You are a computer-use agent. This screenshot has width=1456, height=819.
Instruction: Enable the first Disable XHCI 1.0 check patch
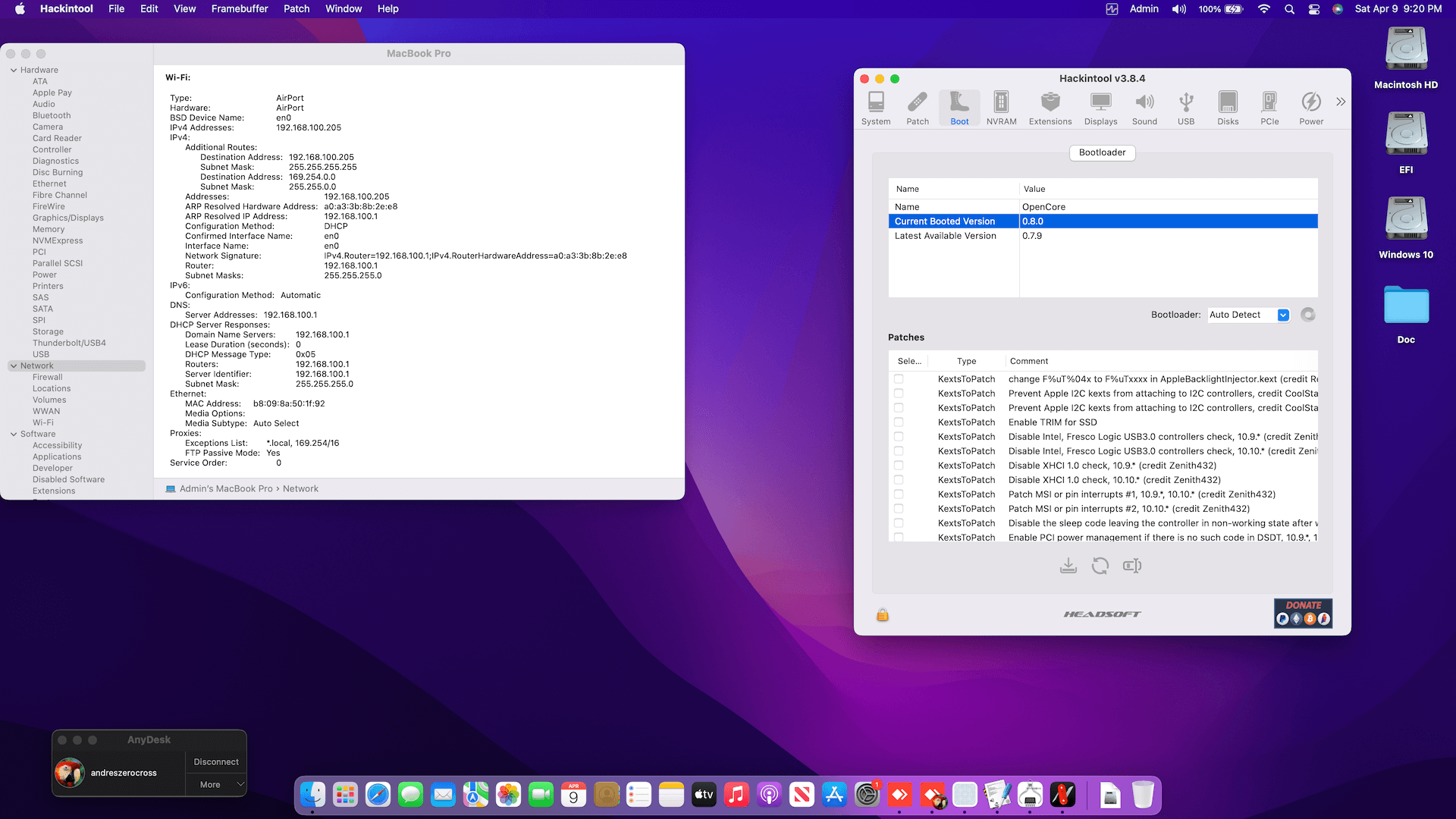click(x=899, y=466)
